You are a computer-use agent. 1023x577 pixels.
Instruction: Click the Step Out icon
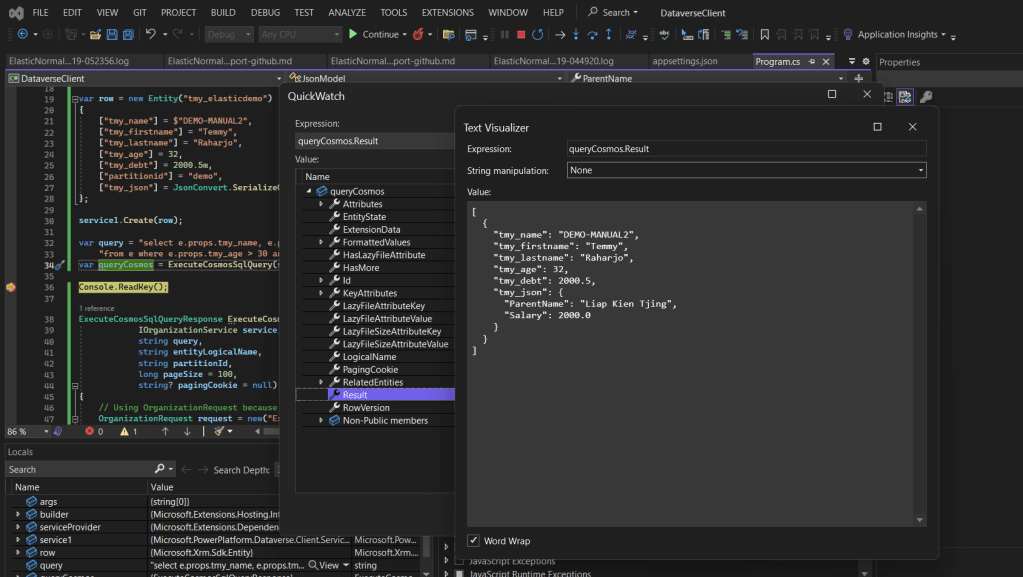point(609,34)
